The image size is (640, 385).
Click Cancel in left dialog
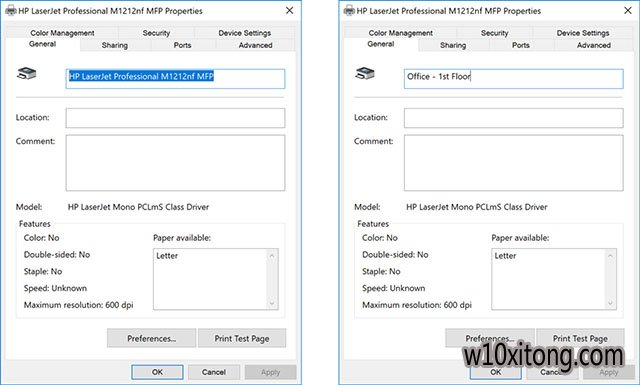pos(213,372)
